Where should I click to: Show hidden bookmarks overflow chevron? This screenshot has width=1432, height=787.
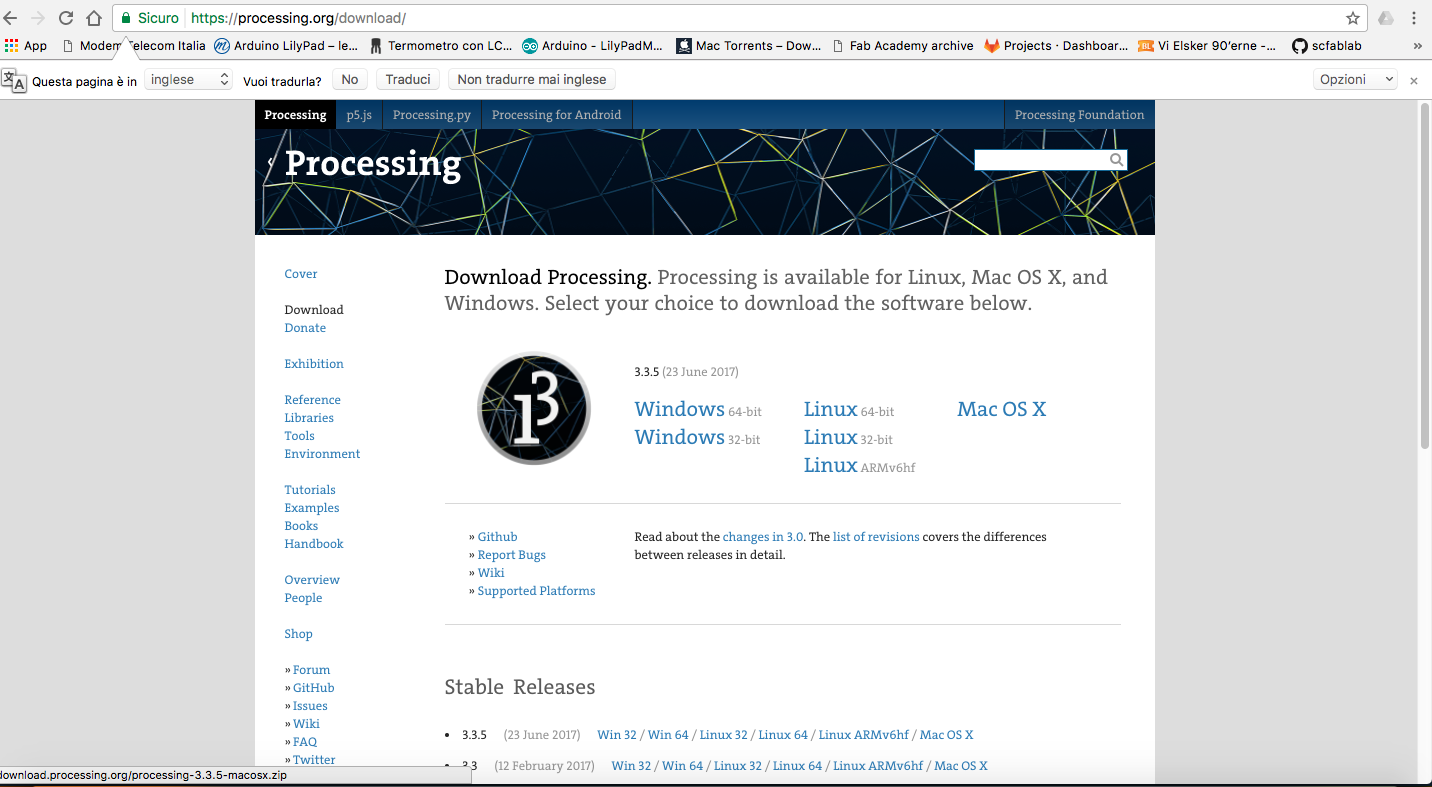pos(1417,46)
